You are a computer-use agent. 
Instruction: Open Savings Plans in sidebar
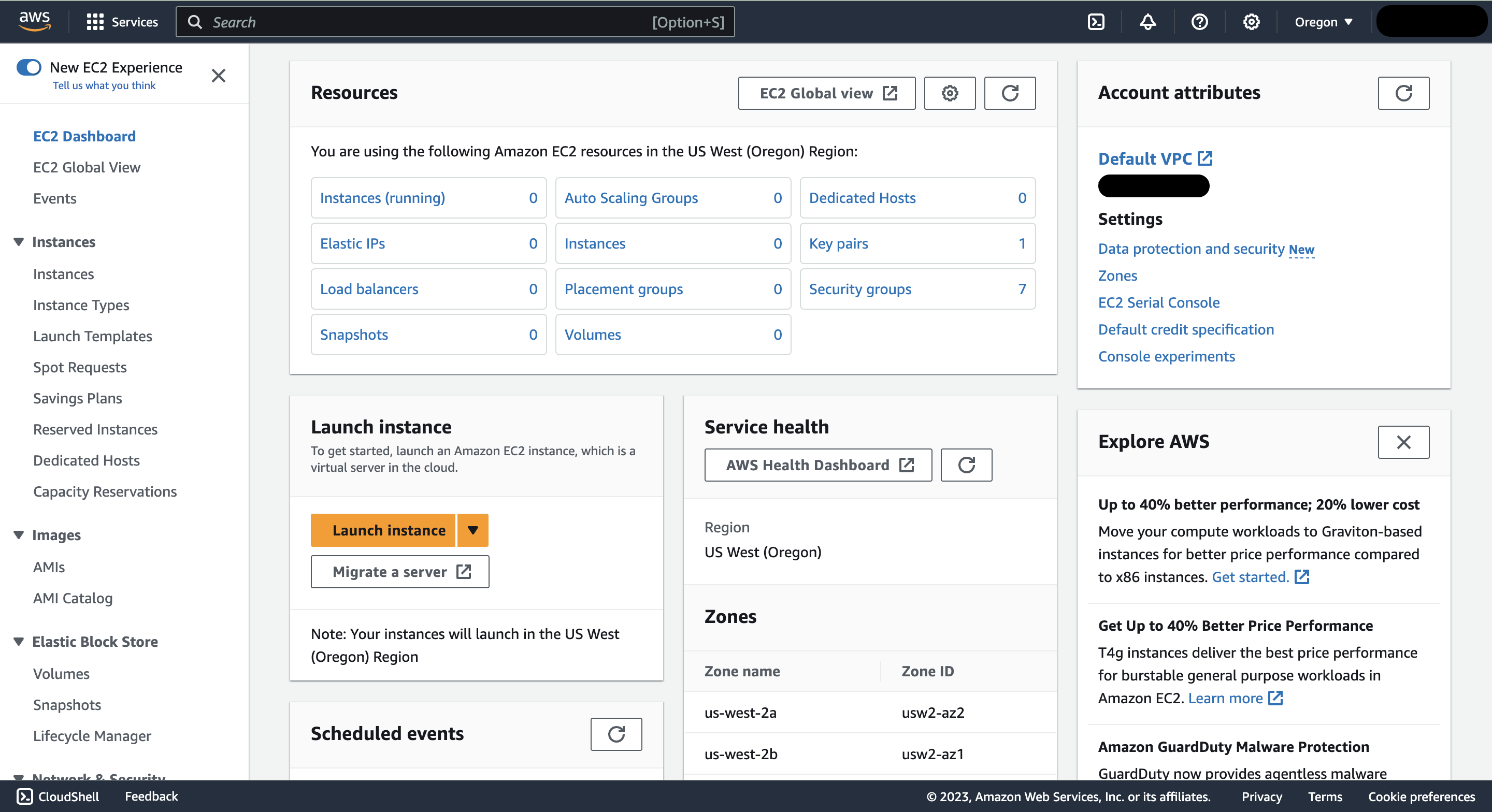78,398
